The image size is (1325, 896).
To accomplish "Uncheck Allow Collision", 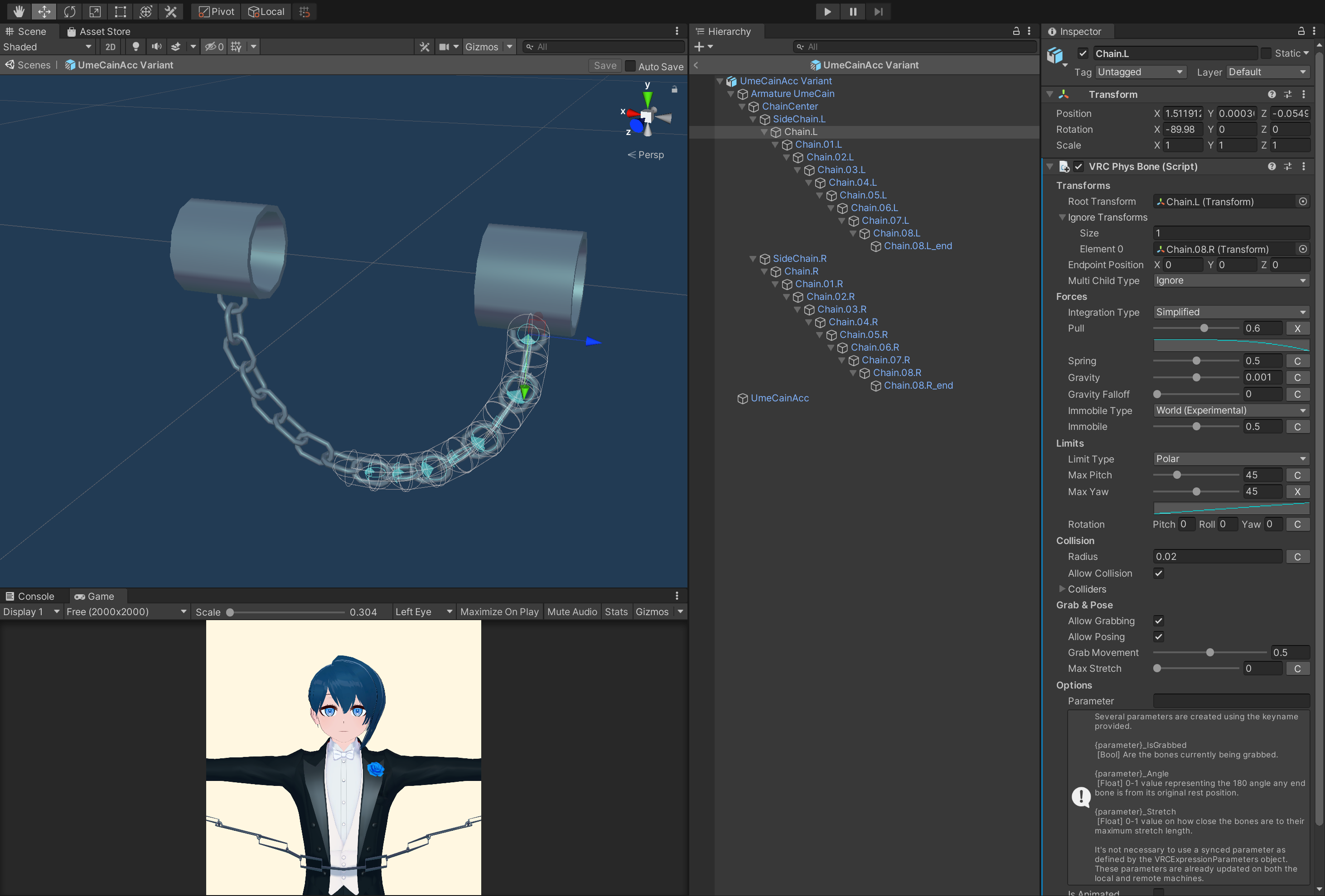I will [1159, 573].
